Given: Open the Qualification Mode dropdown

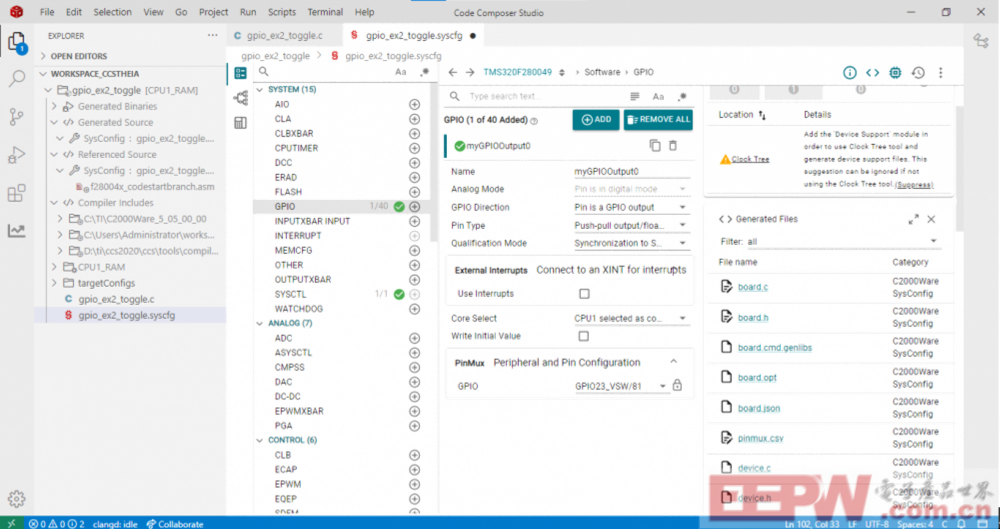Looking at the screenshot, I should click(631, 243).
